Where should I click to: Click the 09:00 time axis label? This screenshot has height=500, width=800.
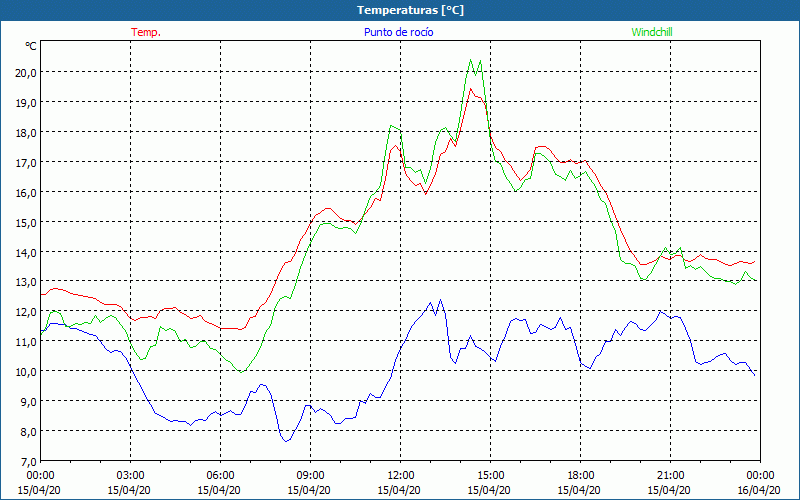click(x=310, y=476)
